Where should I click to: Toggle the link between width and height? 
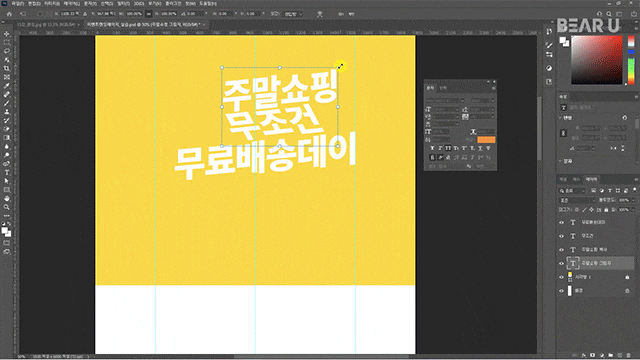[x=149, y=14]
